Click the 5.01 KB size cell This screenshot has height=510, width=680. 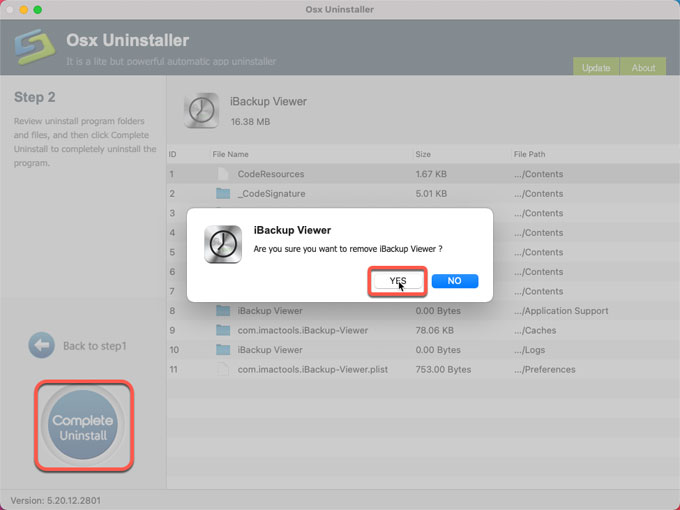[x=431, y=193]
